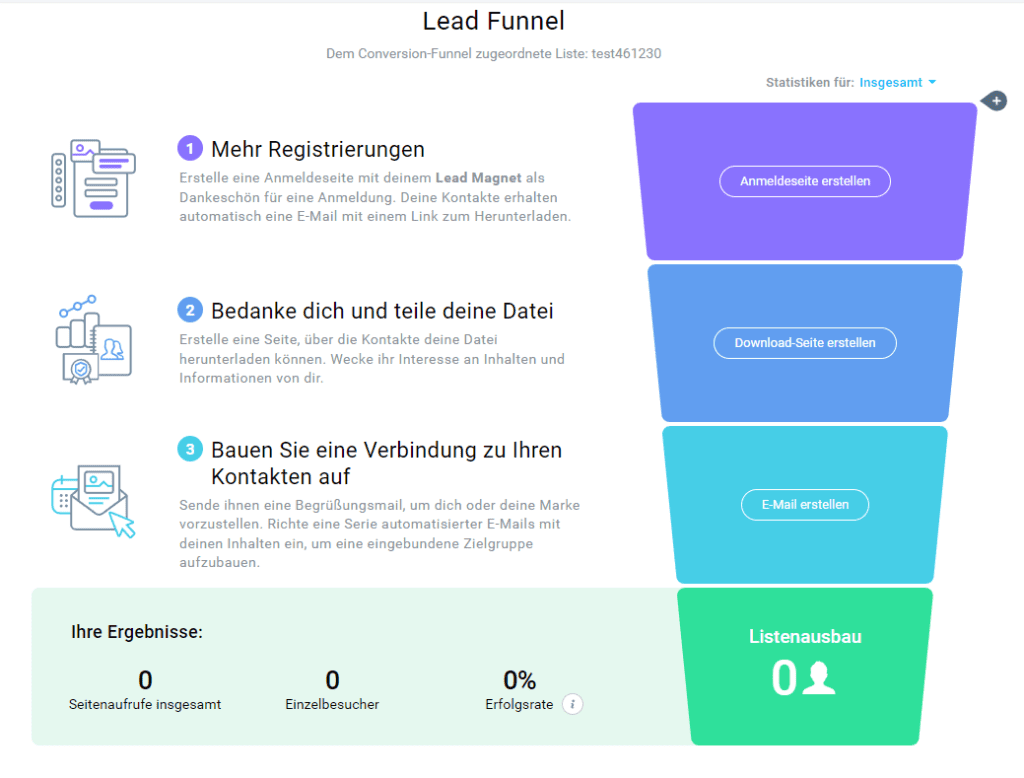Click the envelope email illustration icon
This screenshot has width=1024, height=778.
93,501
